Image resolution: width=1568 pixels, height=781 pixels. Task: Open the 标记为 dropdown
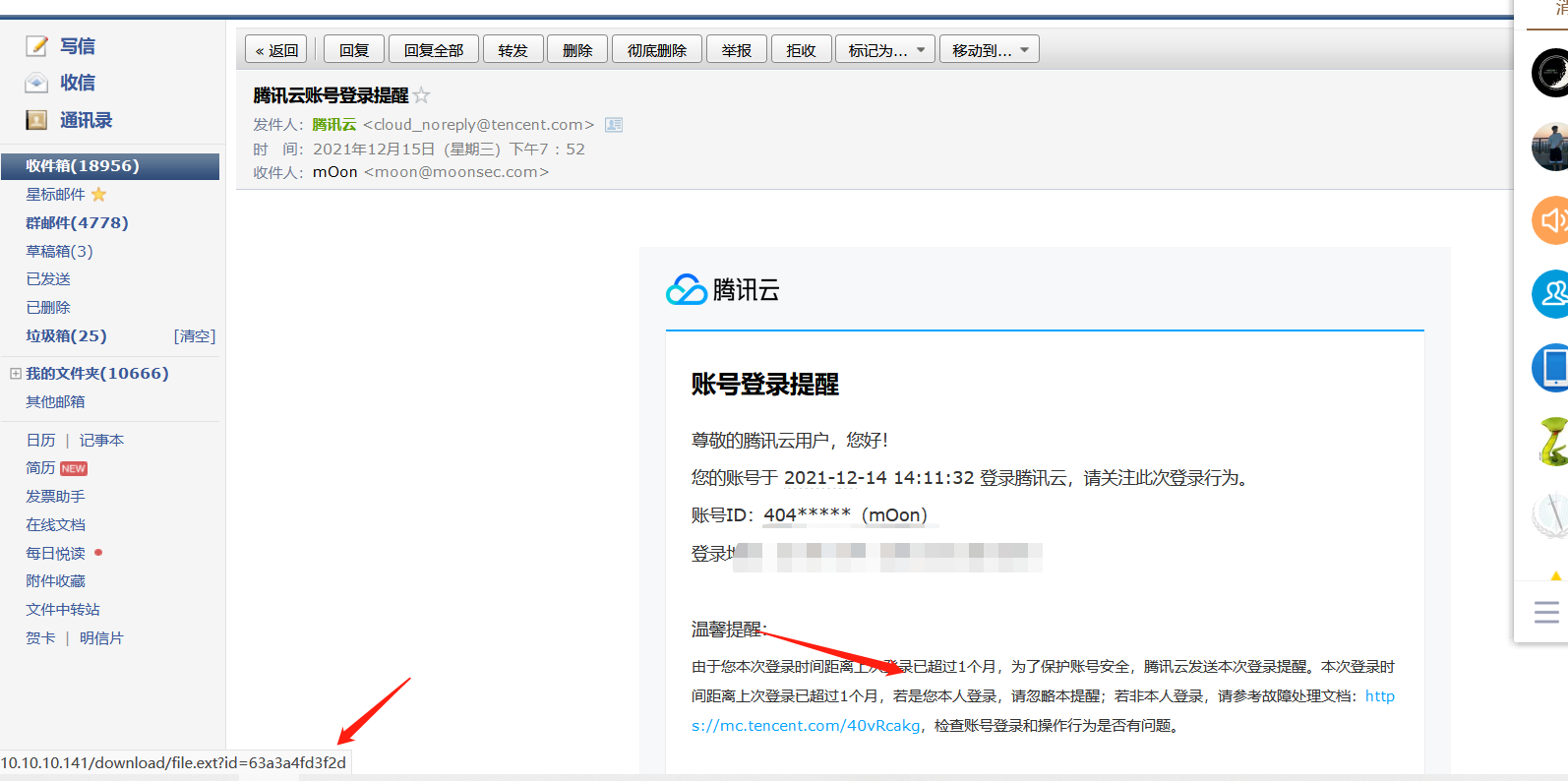pos(885,50)
